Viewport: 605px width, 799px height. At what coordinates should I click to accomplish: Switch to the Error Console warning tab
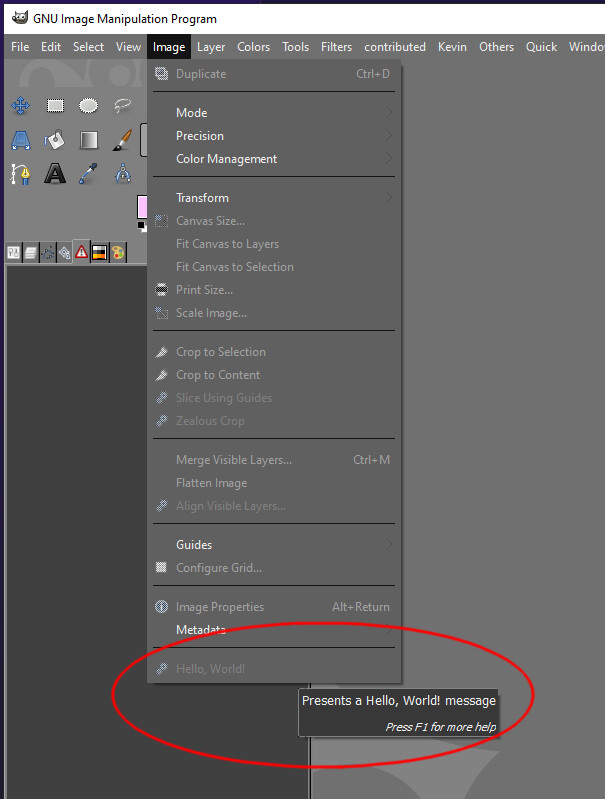tap(82, 252)
